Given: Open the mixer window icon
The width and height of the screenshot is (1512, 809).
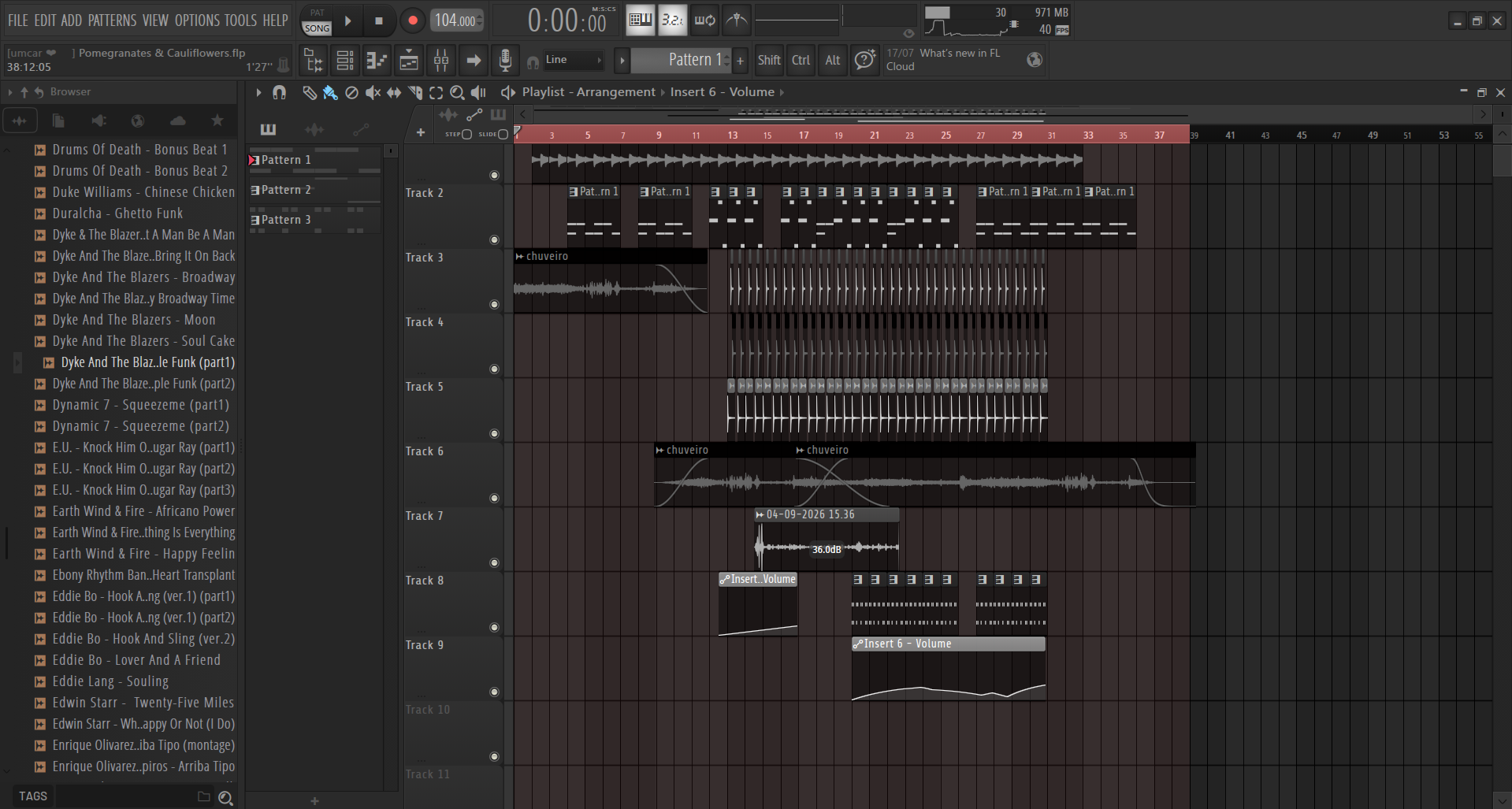Looking at the screenshot, I should 441,60.
